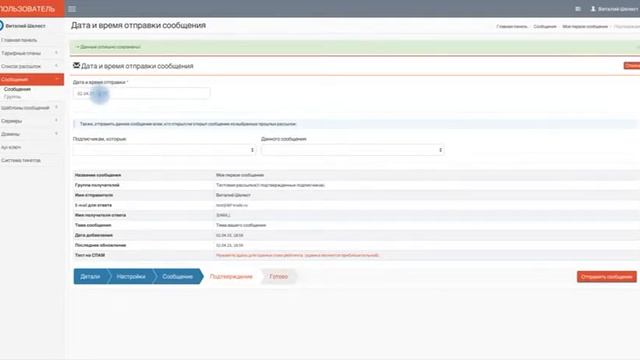The image size is (640, 360).
Task: Expand Тарифные планы sidebar section
Action: [x=32, y=53]
